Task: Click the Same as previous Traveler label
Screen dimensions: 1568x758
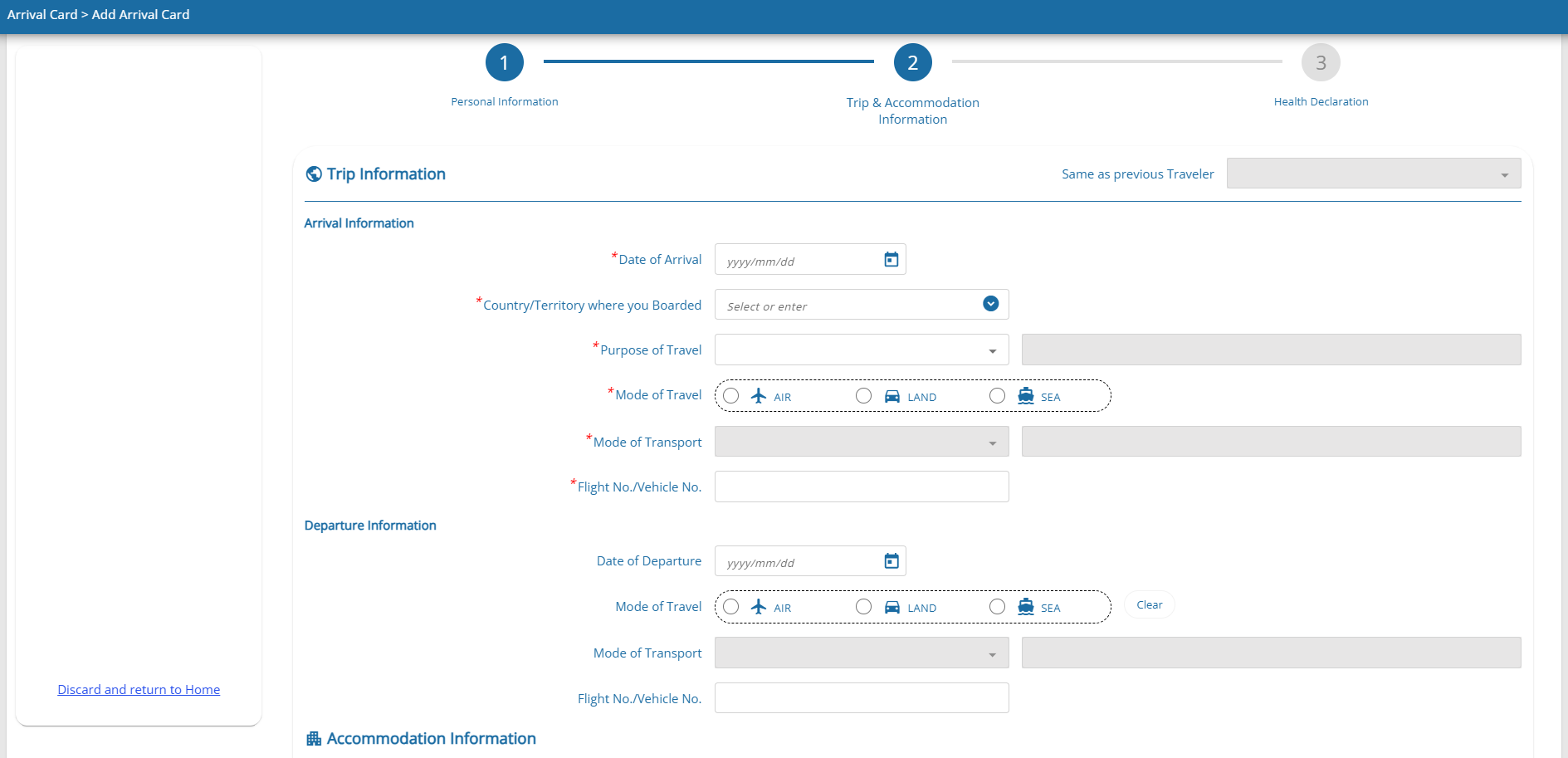Action: 1137,174
